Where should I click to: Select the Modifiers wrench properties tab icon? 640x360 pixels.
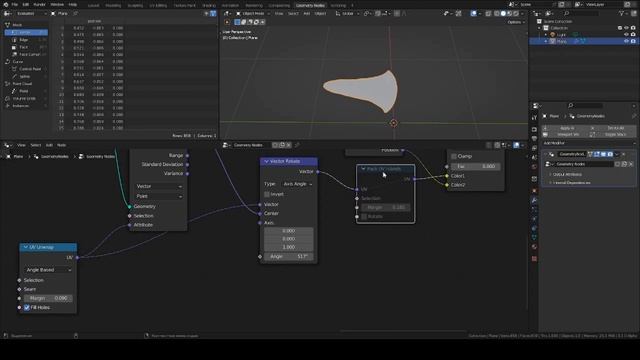[534, 200]
